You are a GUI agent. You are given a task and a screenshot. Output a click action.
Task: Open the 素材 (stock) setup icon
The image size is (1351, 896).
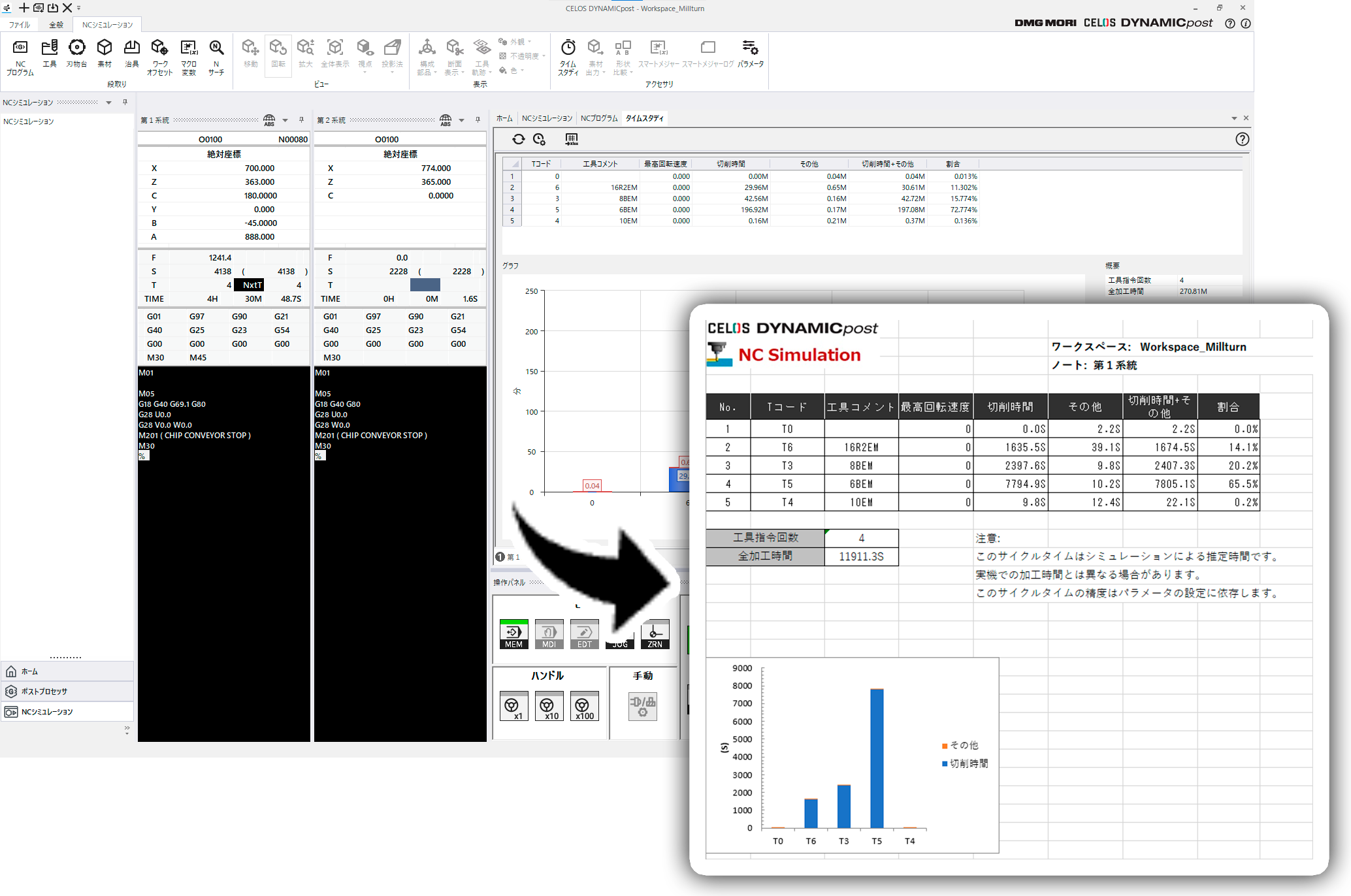click(105, 54)
